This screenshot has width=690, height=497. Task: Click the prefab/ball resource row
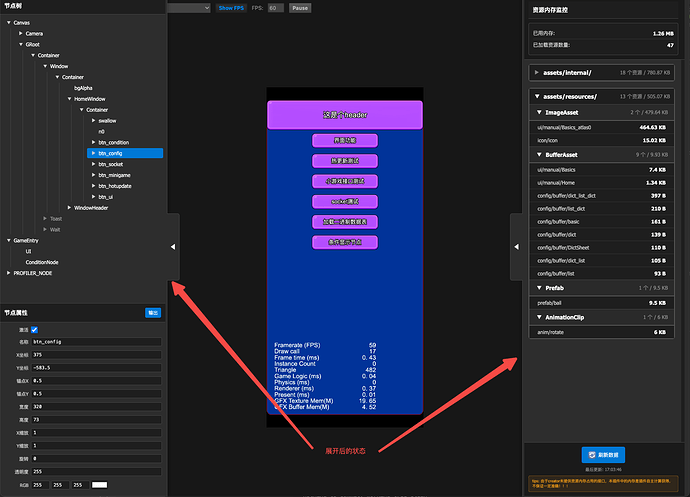click(602, 303)
